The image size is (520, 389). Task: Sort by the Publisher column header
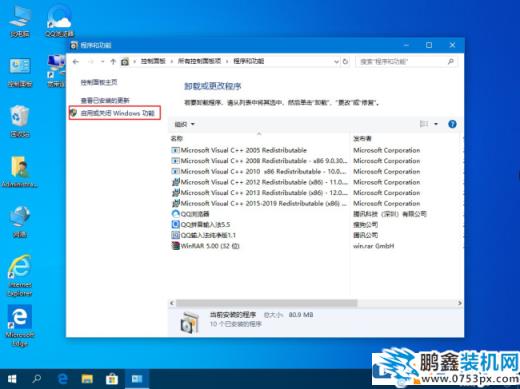tap(362, 138)
